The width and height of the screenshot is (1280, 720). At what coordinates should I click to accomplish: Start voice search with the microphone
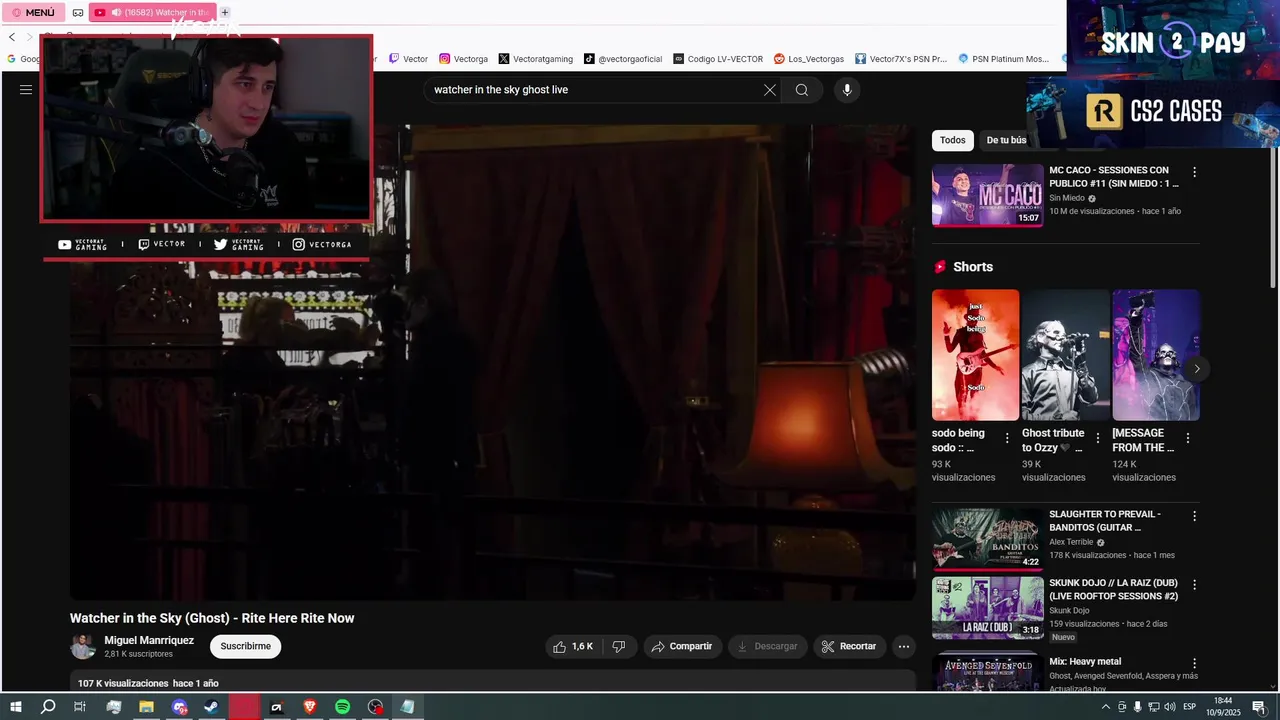pos(847,90)
